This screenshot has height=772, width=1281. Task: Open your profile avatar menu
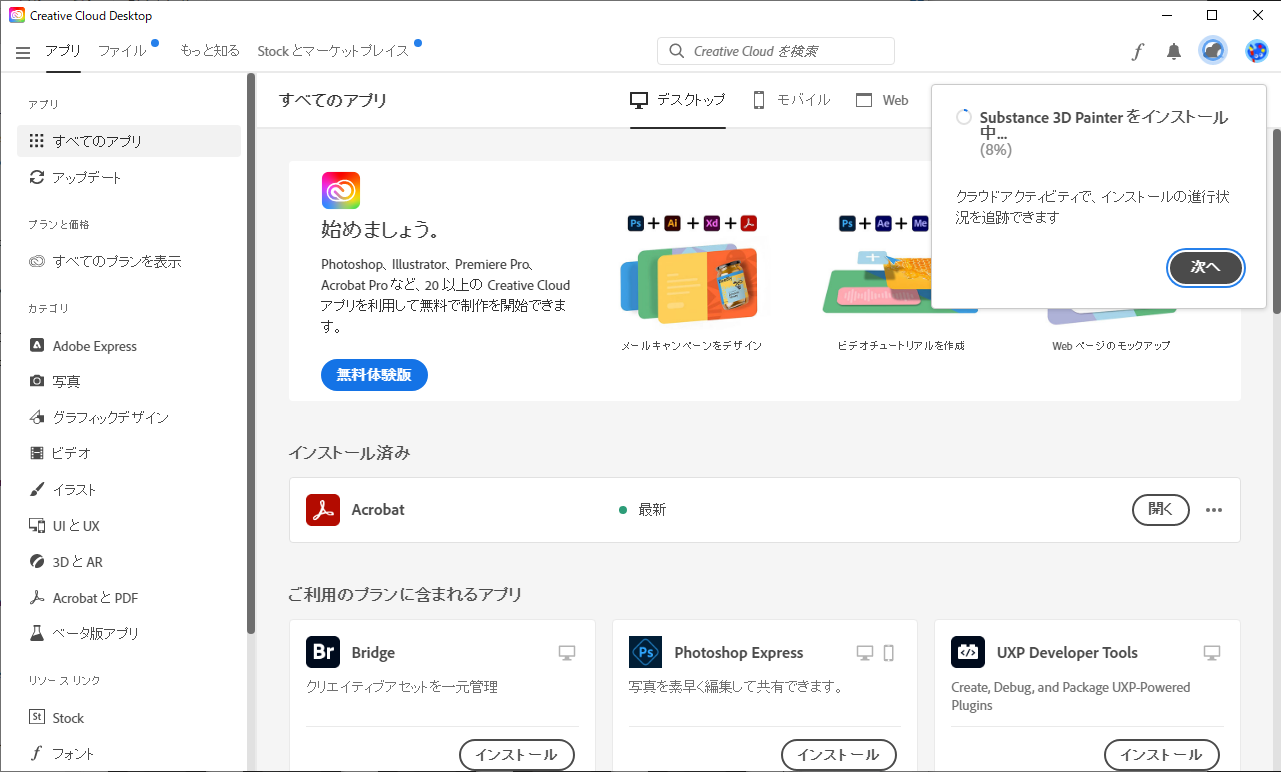coord(1255,50)
